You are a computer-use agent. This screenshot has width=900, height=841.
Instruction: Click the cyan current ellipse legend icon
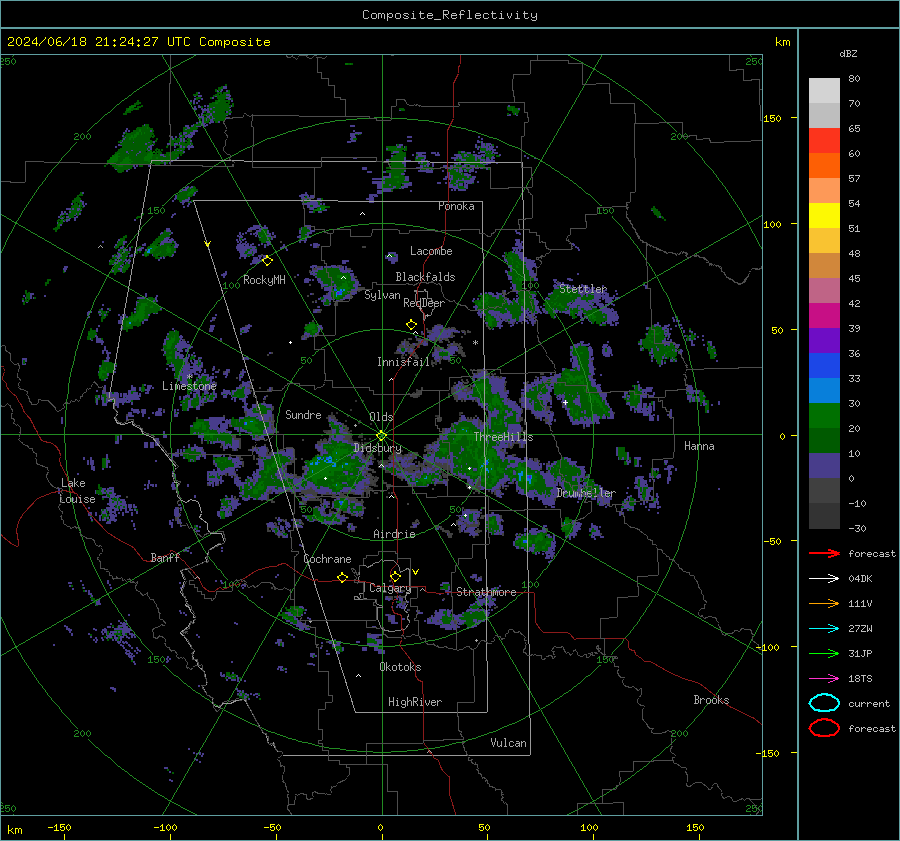pyautogui.click(x=824, y=703)
